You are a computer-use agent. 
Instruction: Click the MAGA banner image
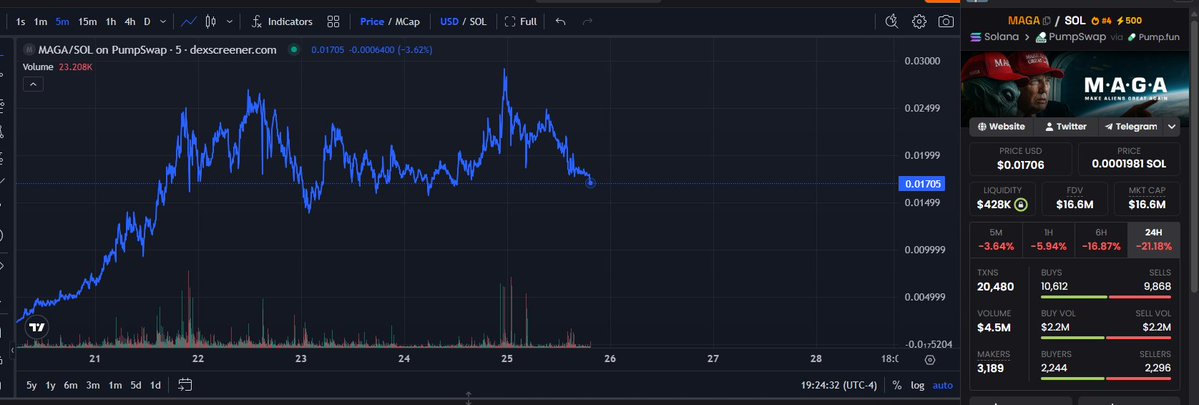coord(1074,84)
